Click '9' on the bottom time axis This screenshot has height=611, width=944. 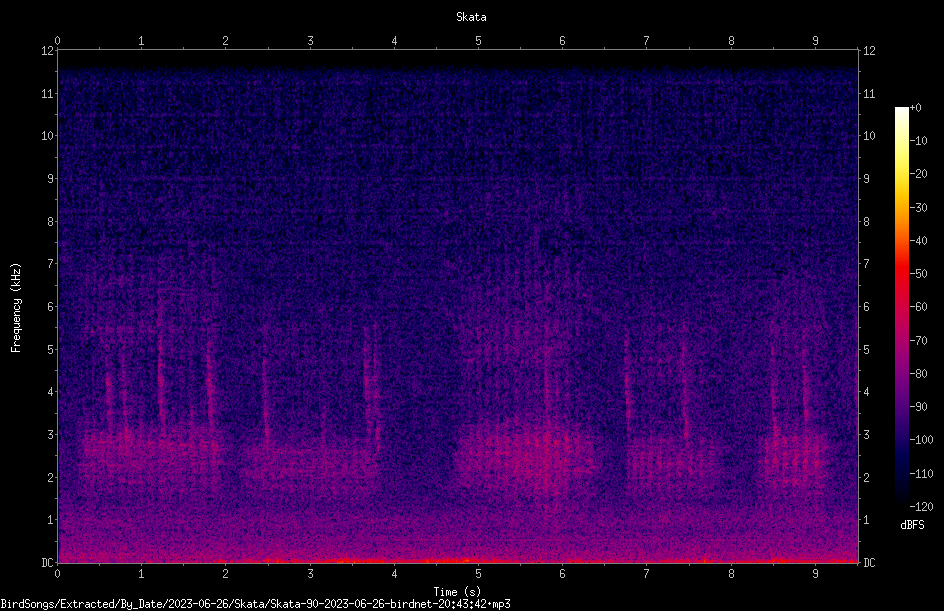815,574
